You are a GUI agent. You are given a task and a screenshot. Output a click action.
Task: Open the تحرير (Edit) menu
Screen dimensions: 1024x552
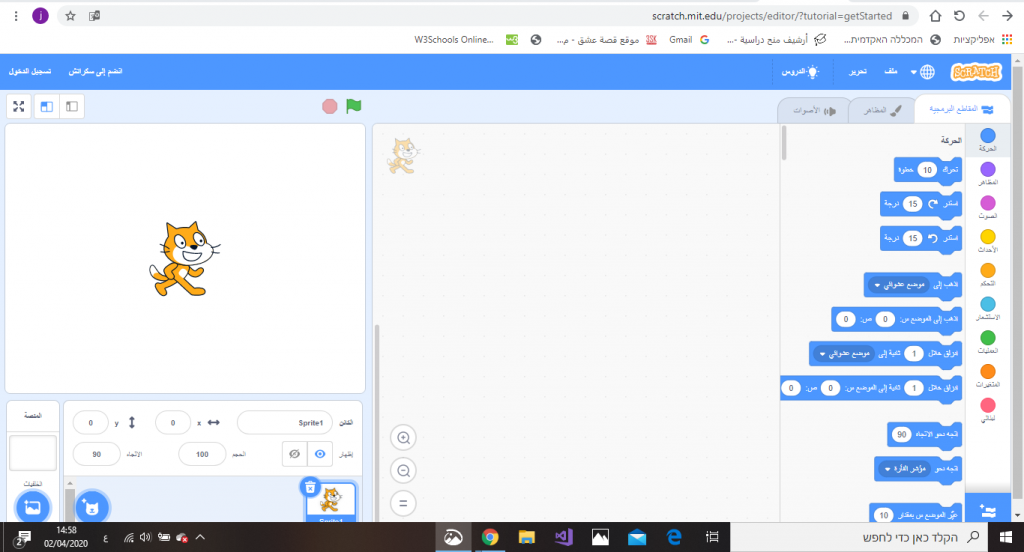pyautogui.click(x=857, y=72)
